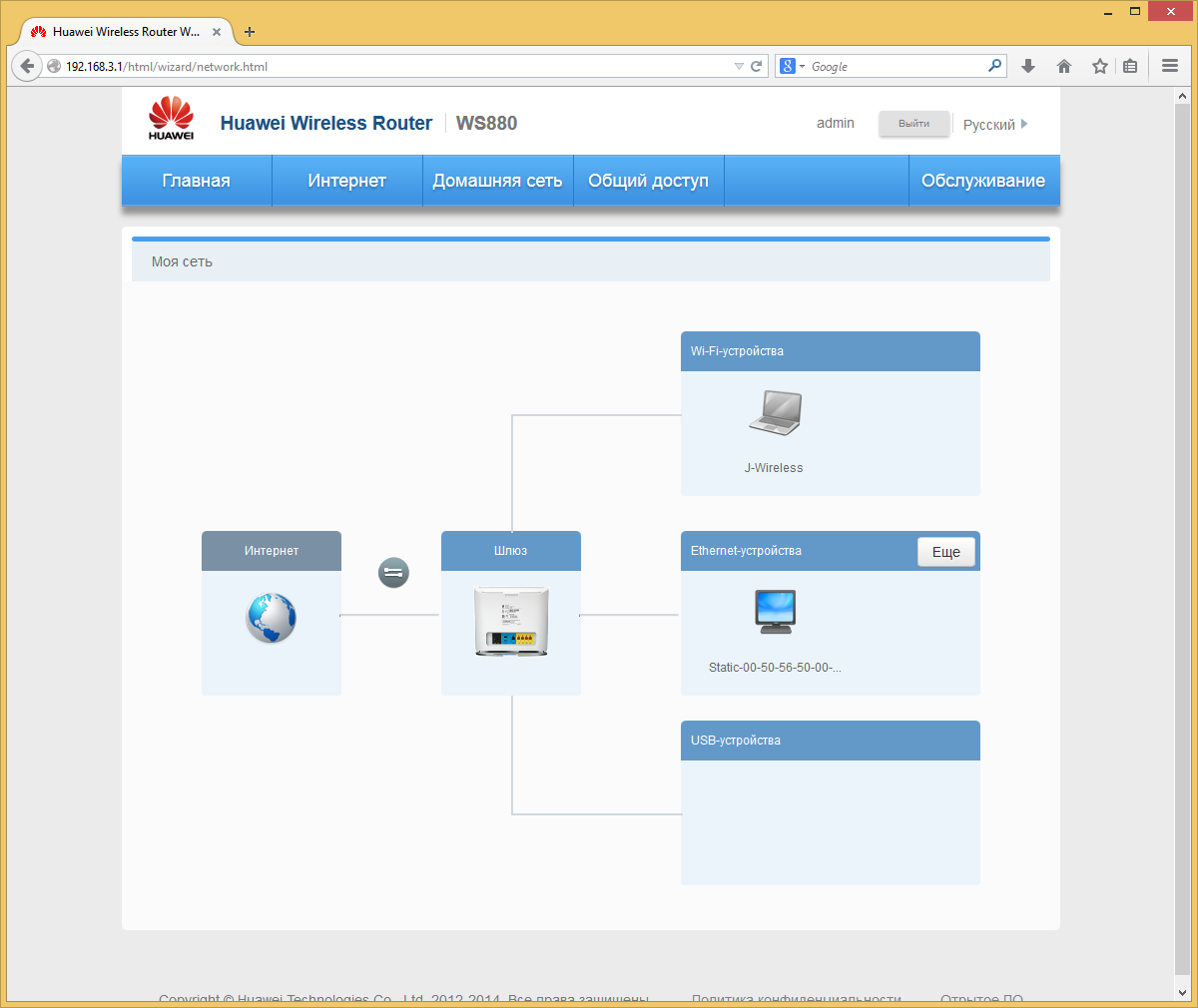Viewport: 1198px width, 1008px height.
Task: Bookmark this page with star icon
Action: (1099, 66)
